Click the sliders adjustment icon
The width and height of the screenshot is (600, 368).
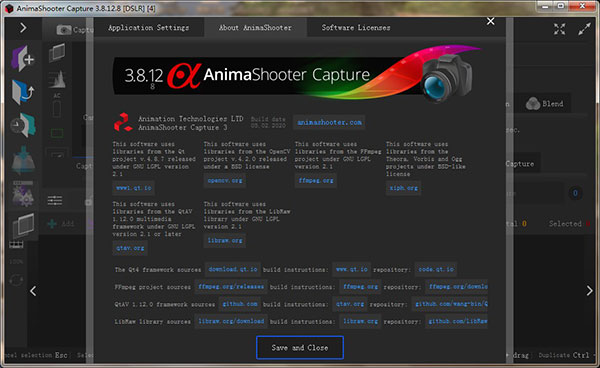point(55,200)
